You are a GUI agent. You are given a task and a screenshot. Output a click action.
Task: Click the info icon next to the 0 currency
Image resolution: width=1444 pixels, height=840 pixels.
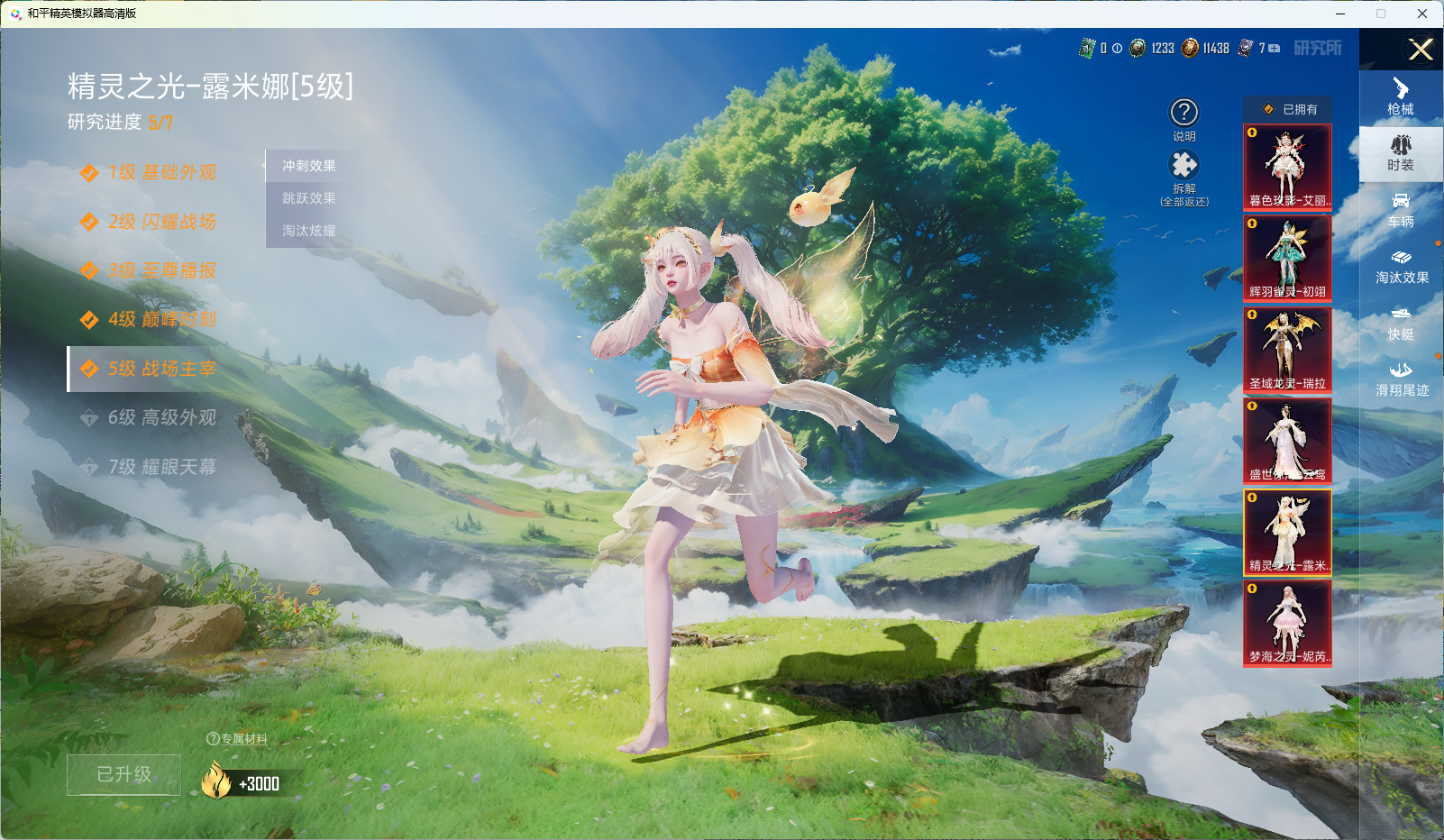point(1117,49)
